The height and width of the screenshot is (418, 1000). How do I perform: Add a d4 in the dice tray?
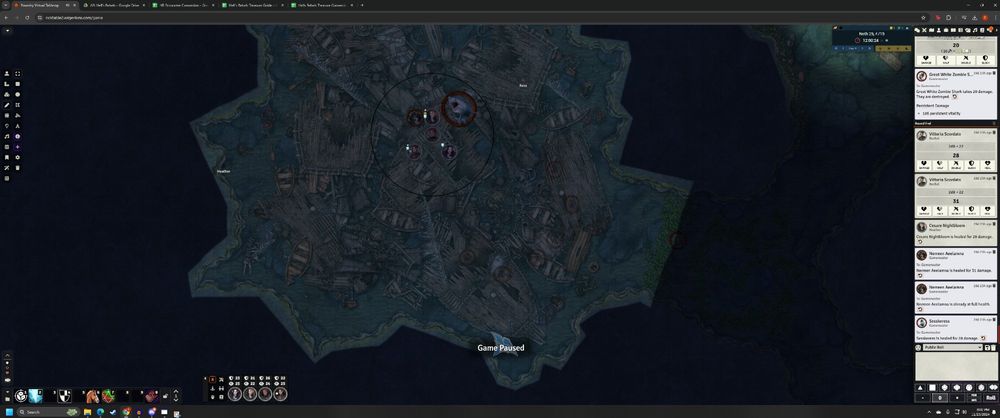[x=920, y=388]
